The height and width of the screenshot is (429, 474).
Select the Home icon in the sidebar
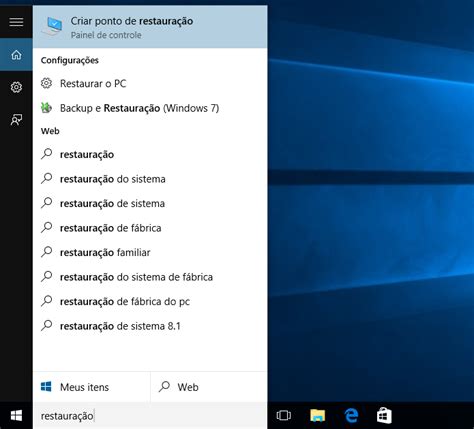(16, 55)
